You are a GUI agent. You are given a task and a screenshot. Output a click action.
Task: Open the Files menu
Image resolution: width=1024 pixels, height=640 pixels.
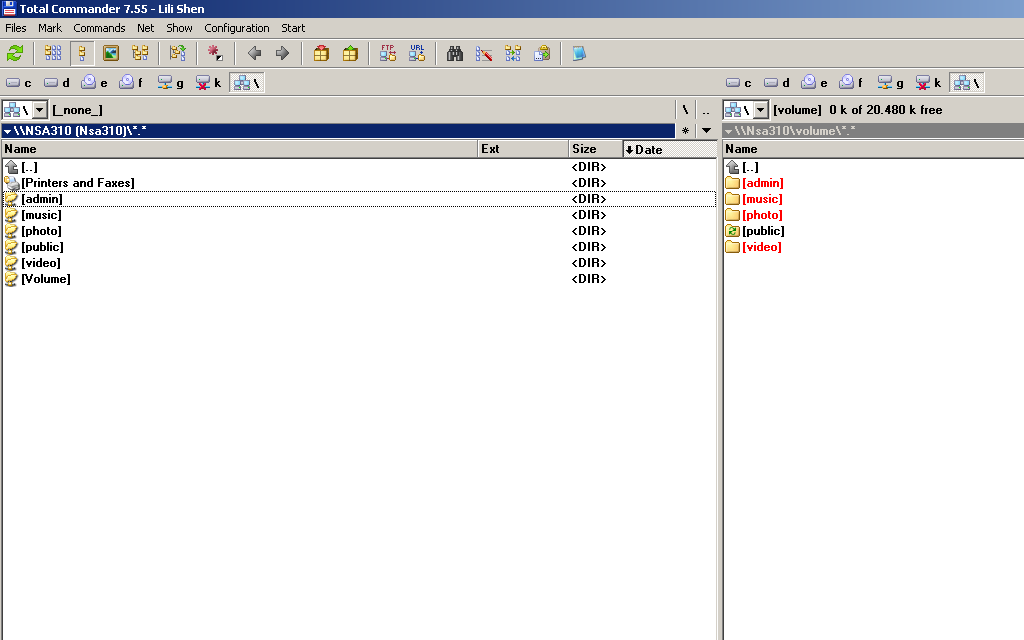pyautogui.click(x=16, y=28)
